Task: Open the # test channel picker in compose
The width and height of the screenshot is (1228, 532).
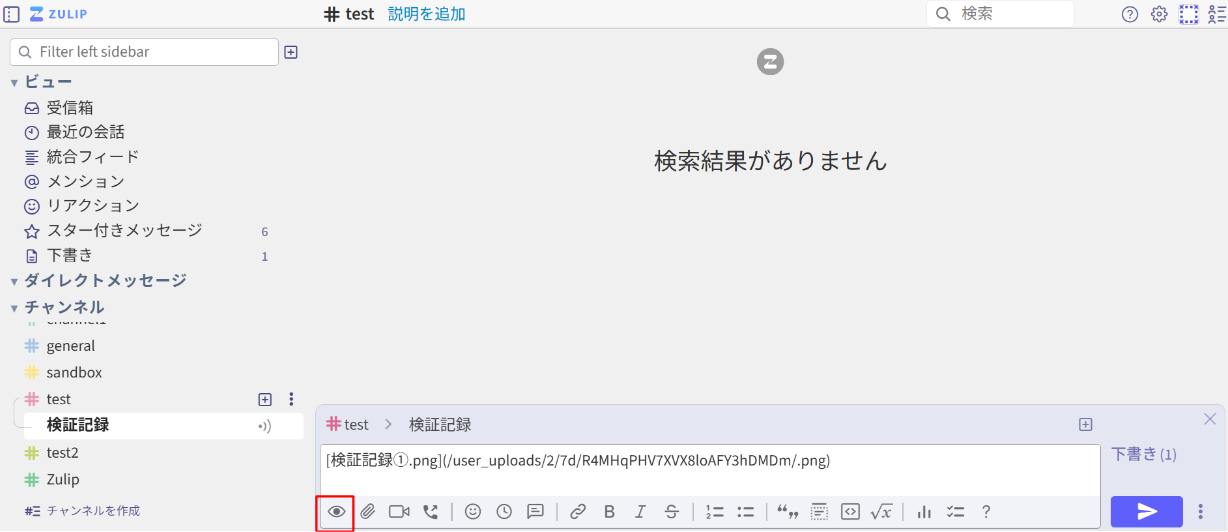Action: (347, 425)
